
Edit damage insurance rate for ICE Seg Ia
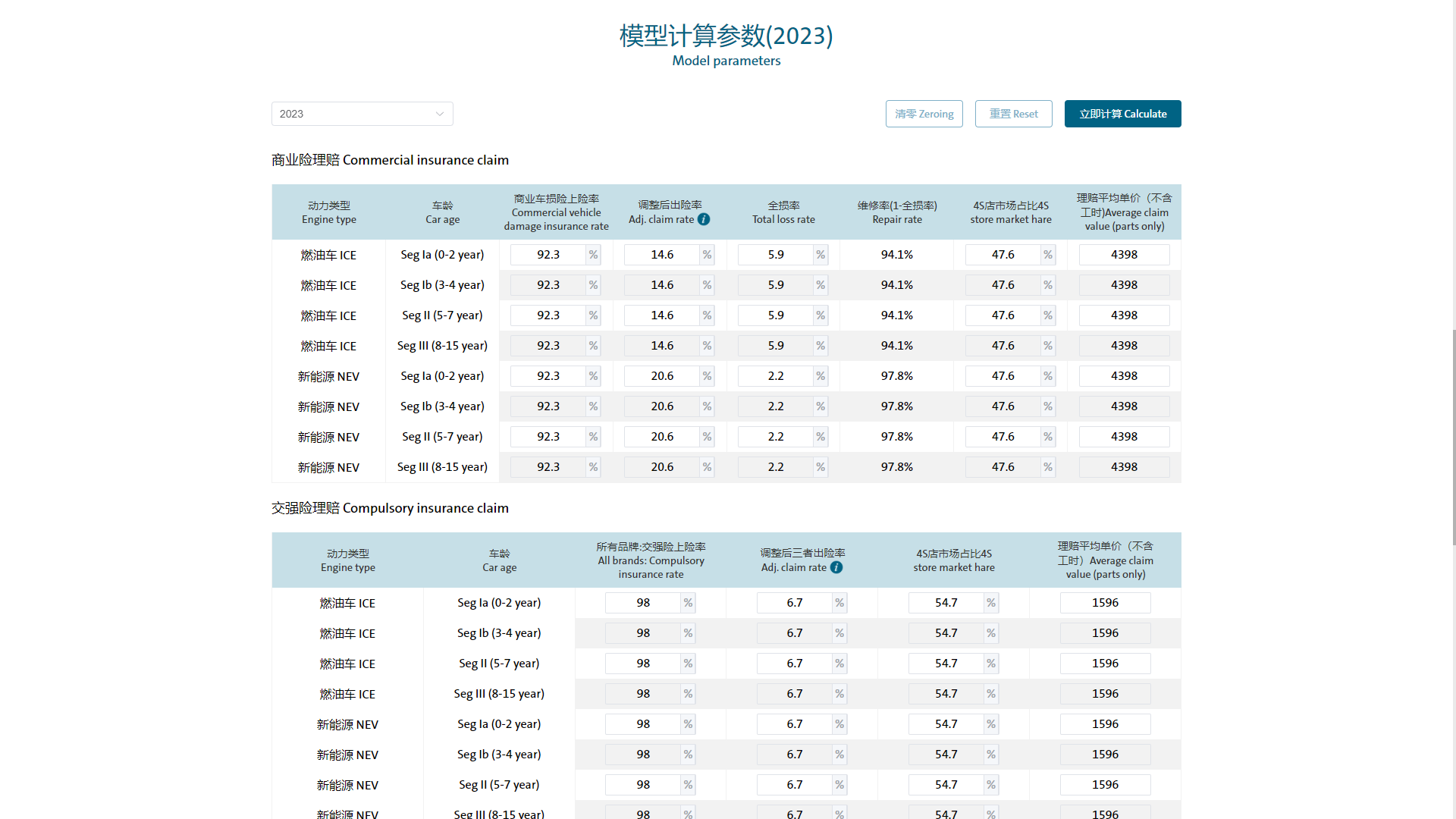(548, 255)
